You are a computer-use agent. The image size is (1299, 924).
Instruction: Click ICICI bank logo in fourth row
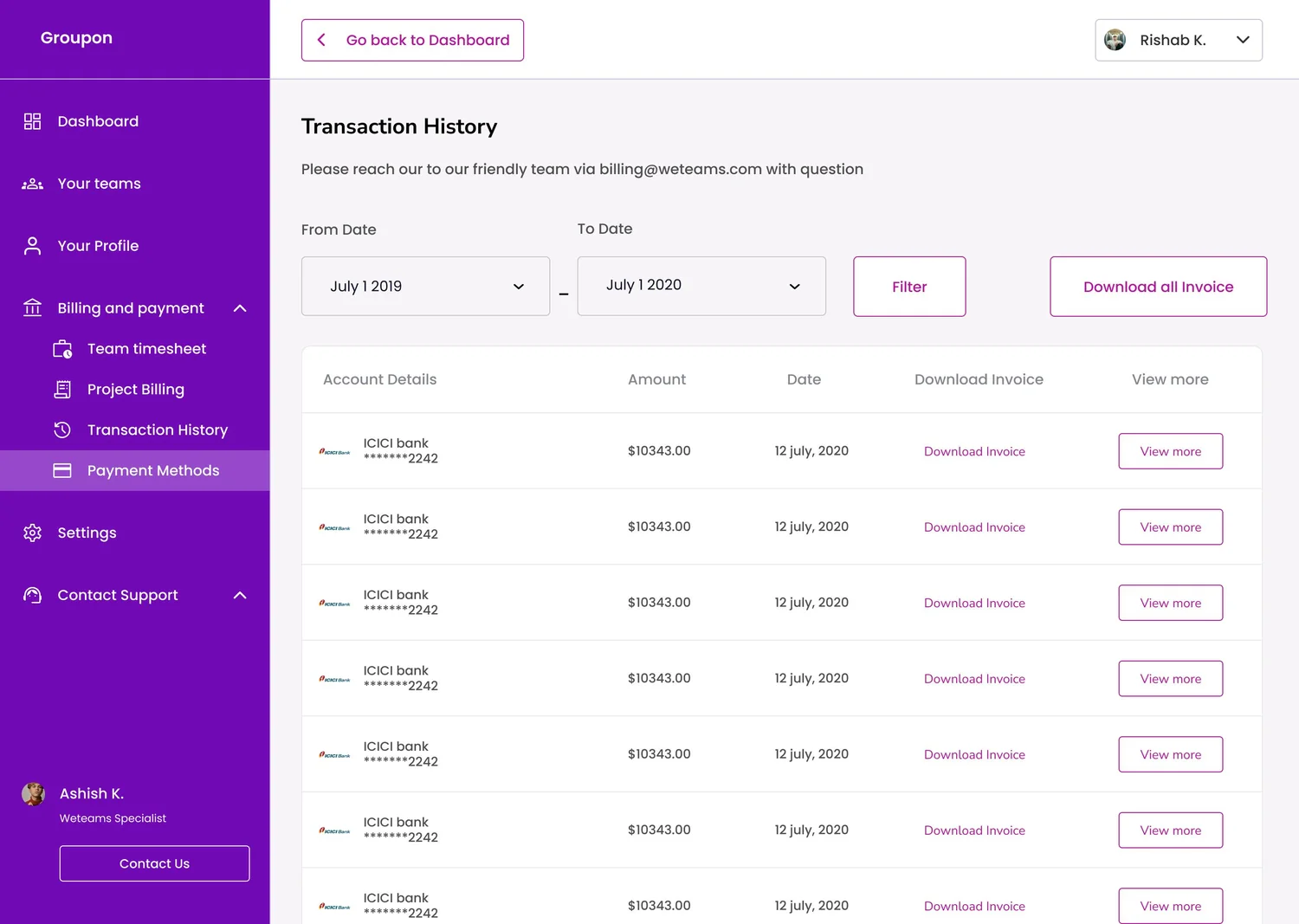[334, 679]
